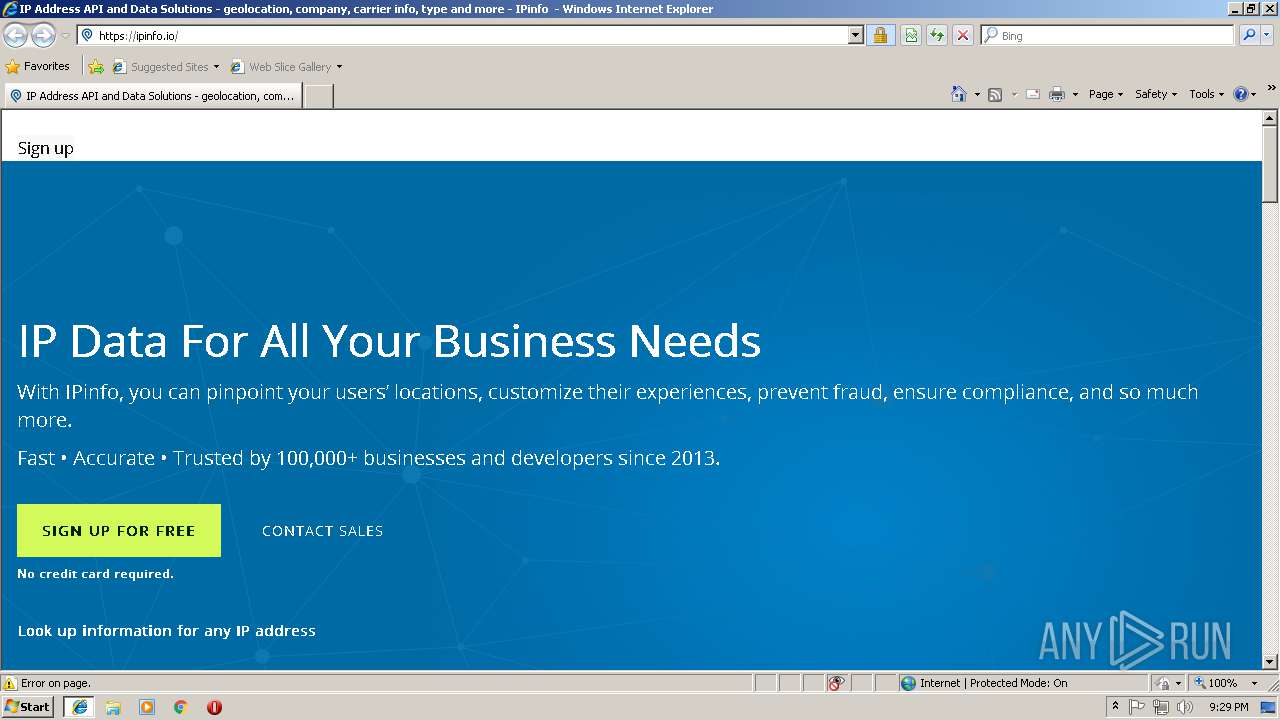Open the Windows Explorer folder taskbar icon

113,707
